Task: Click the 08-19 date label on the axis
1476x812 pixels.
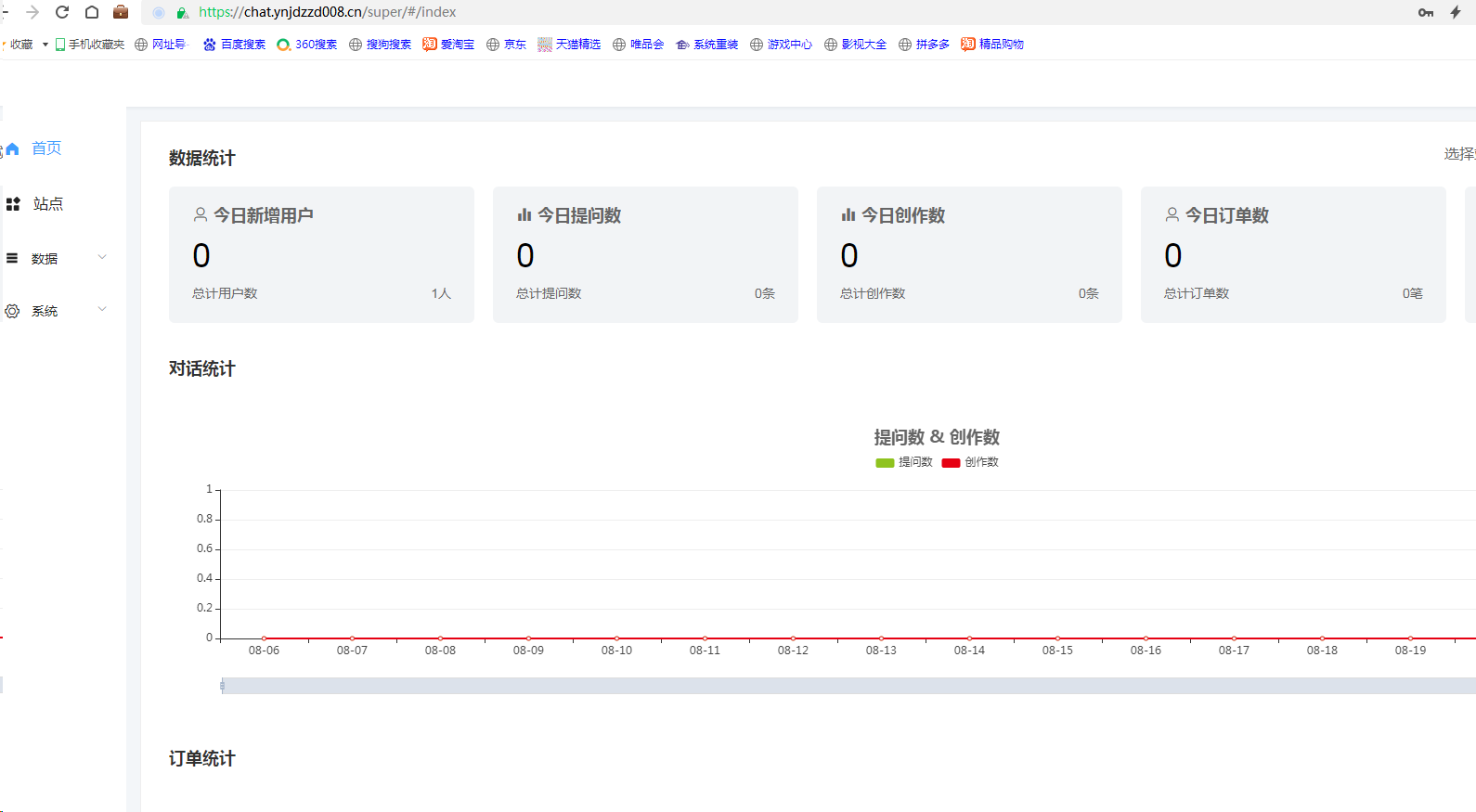Action: (x=1410, y=651)
